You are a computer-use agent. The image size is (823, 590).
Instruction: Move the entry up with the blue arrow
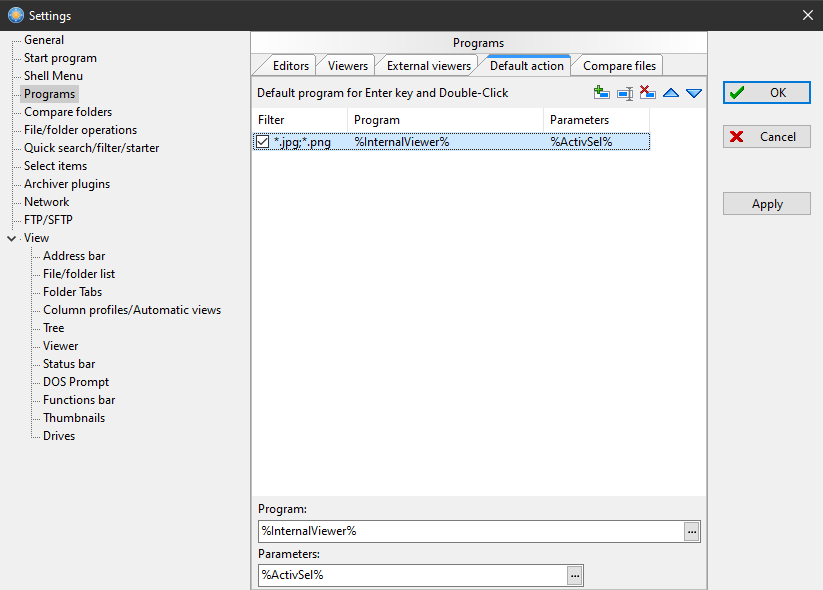671,93
